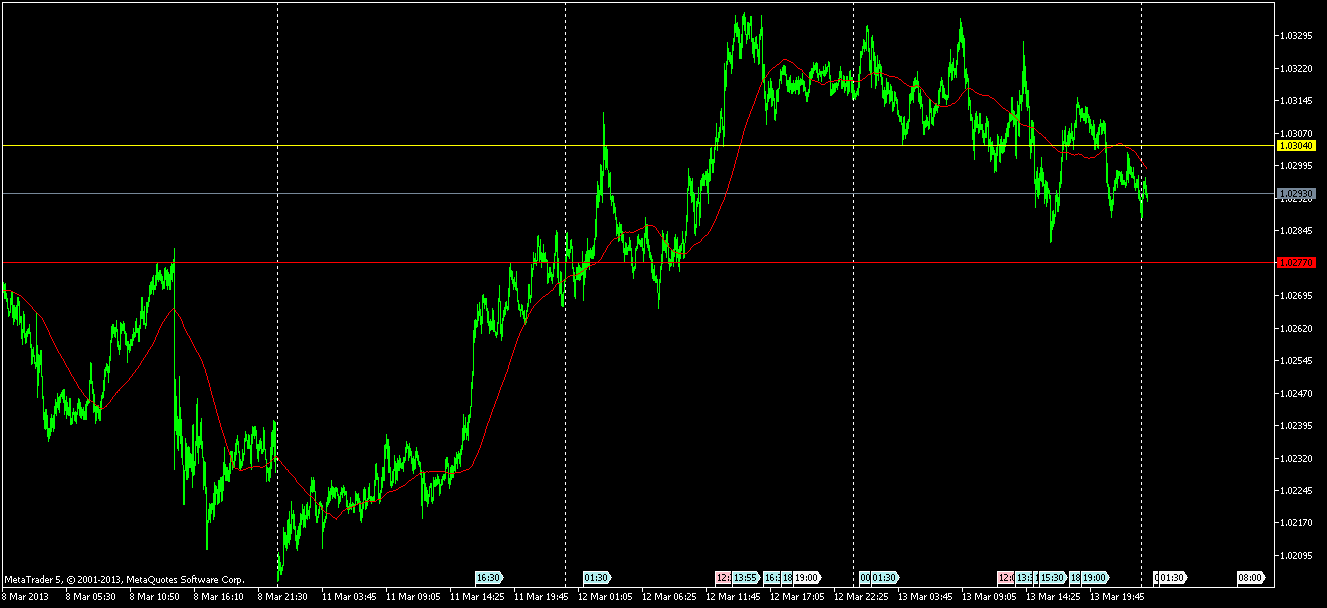Viewport: 1327px width, 608px height.
Task: Select the 12 Mar 01:05 time label
Action: (605, 597)
